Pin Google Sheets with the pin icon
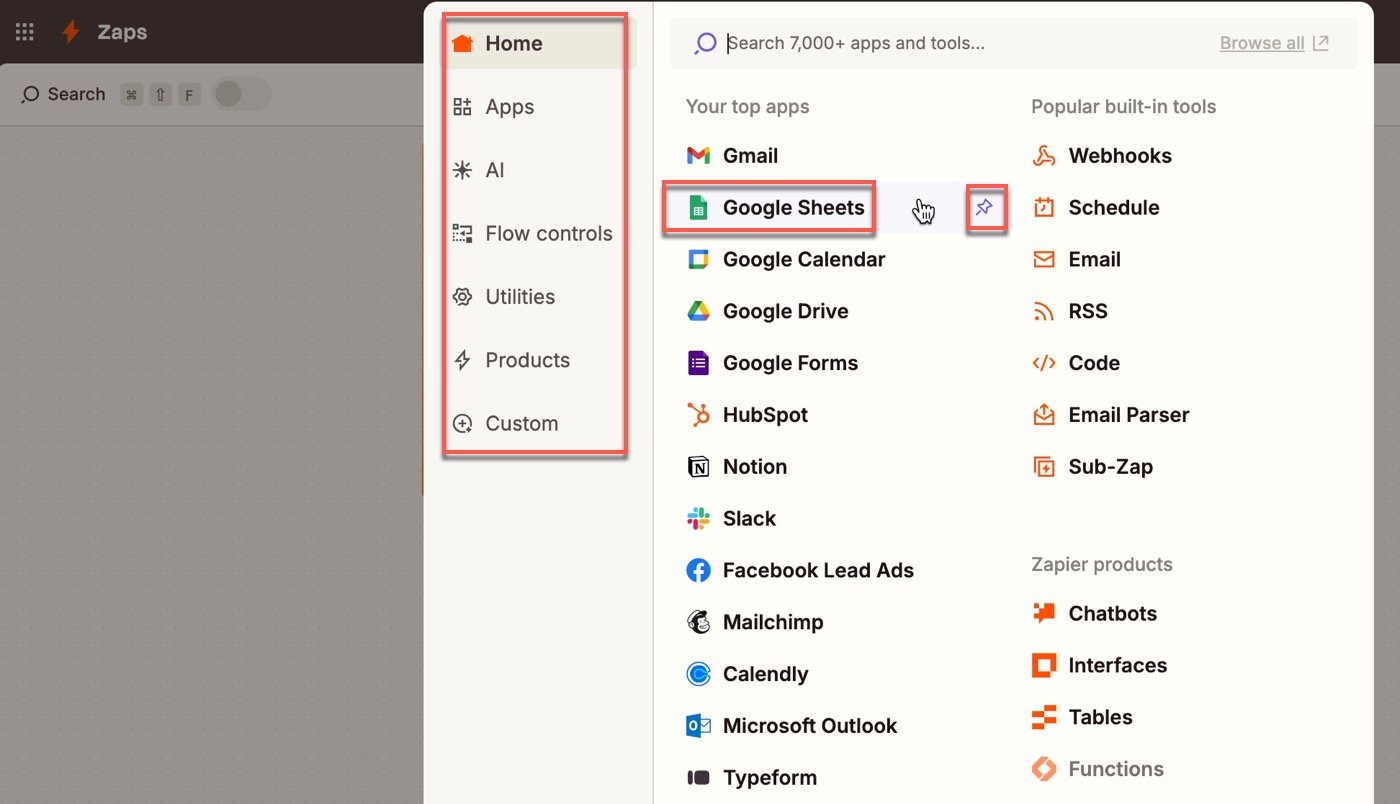The width and height of the screenshot is (1400, 804). [x=984, y=207]
